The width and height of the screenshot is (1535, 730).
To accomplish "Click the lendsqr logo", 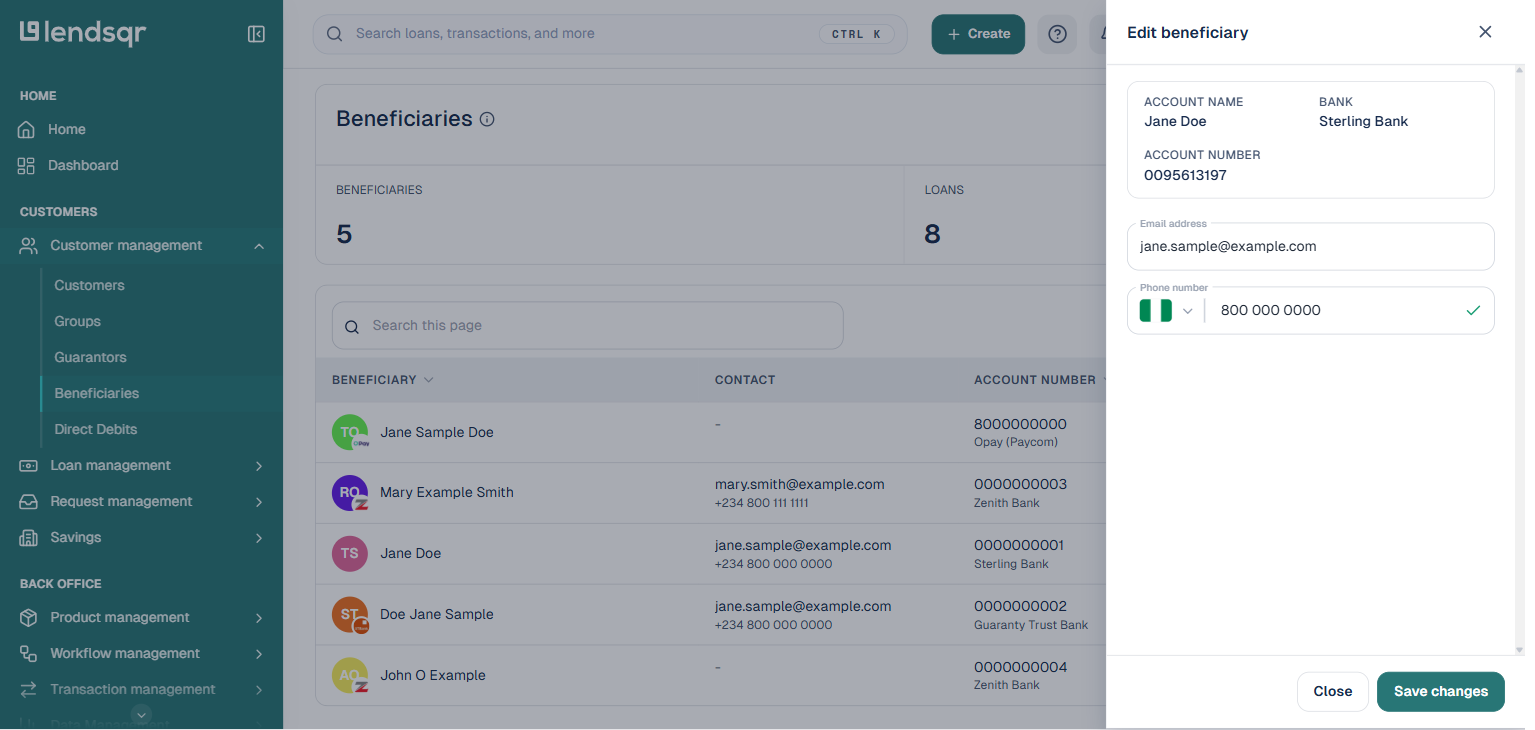I will coord(83,33).
